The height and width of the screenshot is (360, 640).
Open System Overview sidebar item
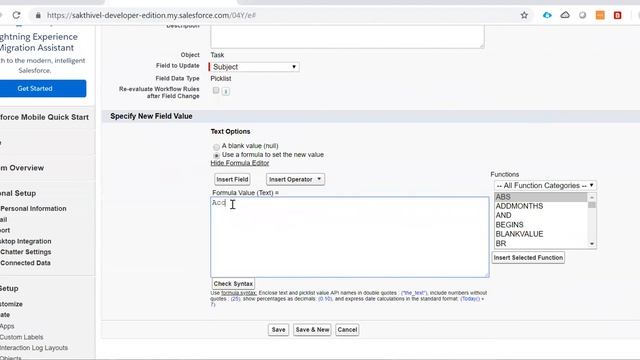[x=22, y=168]
